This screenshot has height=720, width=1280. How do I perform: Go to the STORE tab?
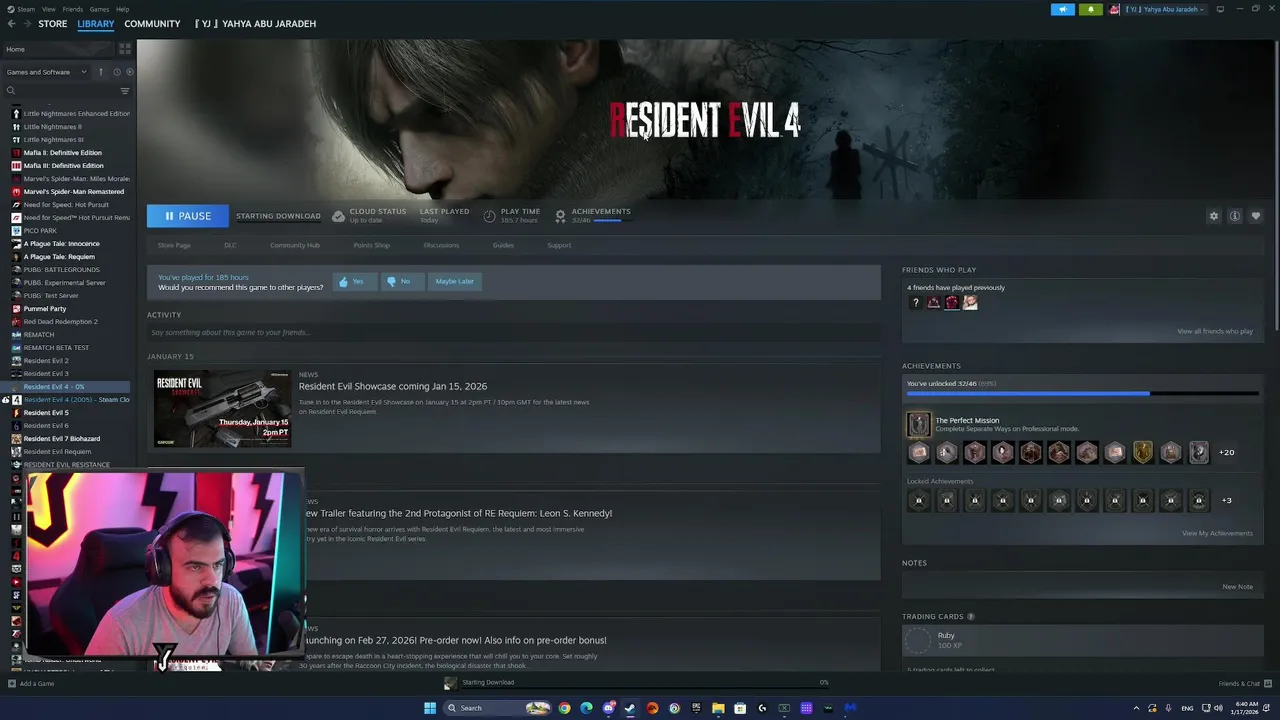(53, 24)
